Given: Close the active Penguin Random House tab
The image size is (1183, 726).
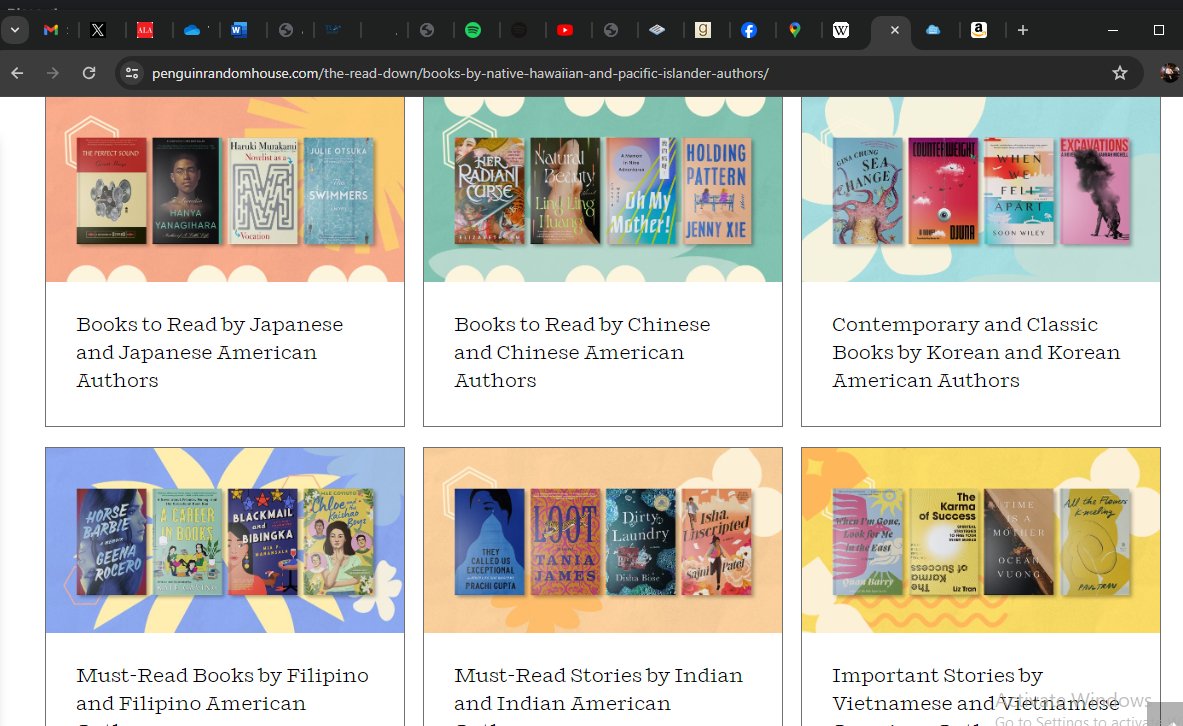Looking at the screenshot, I should [x=894, y=30].
